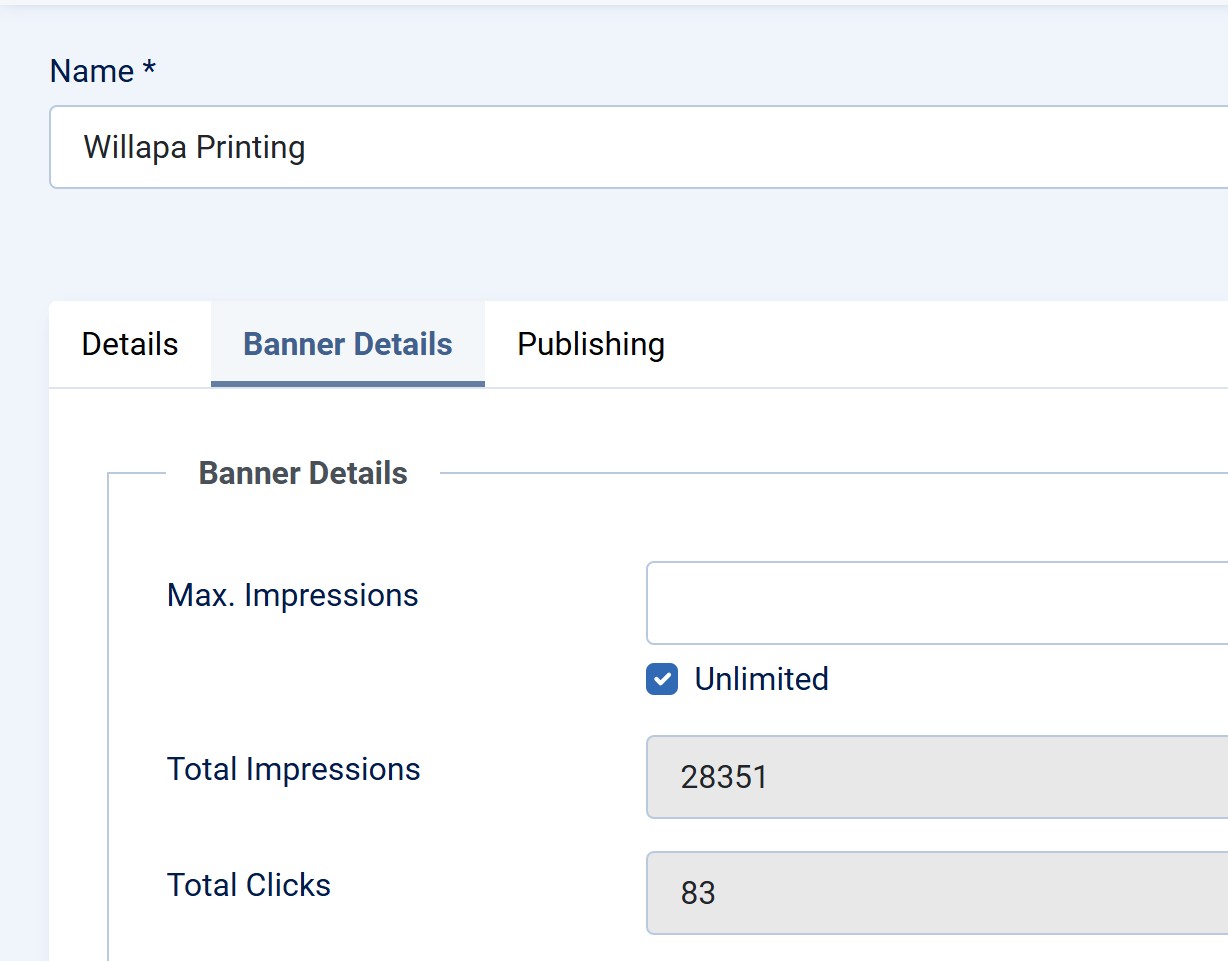
Task: Click the white checkmark in Unlimited box
Action: pos(662,679)
